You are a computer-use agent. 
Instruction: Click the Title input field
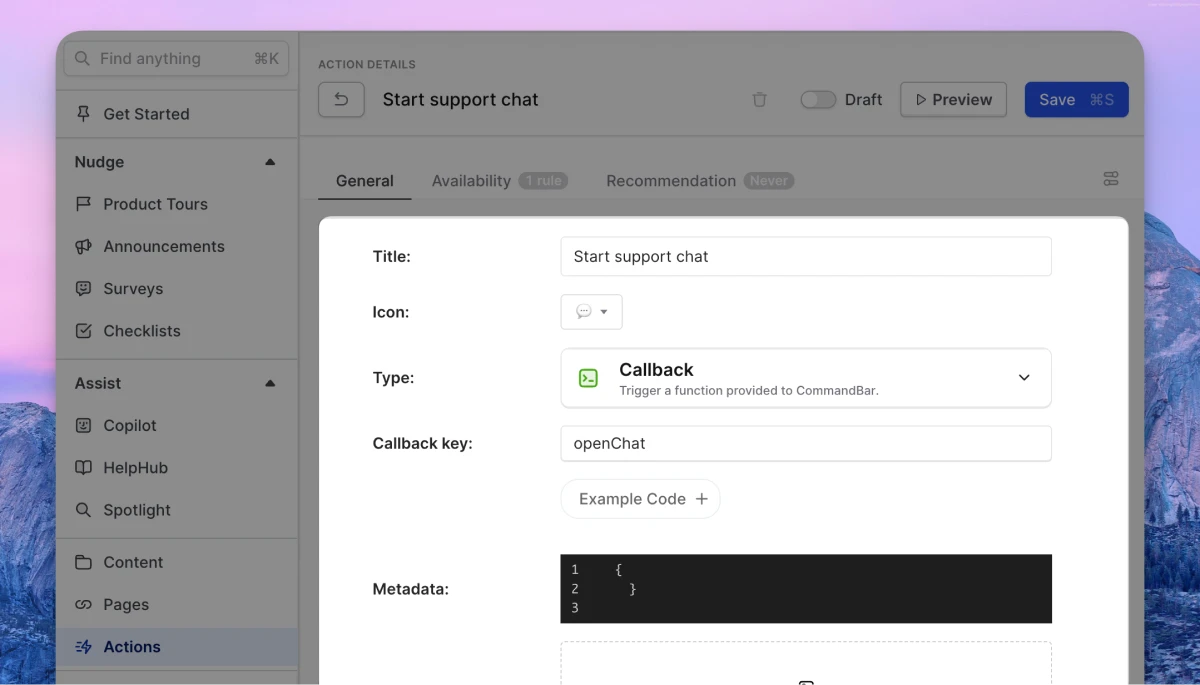(806, 256)
